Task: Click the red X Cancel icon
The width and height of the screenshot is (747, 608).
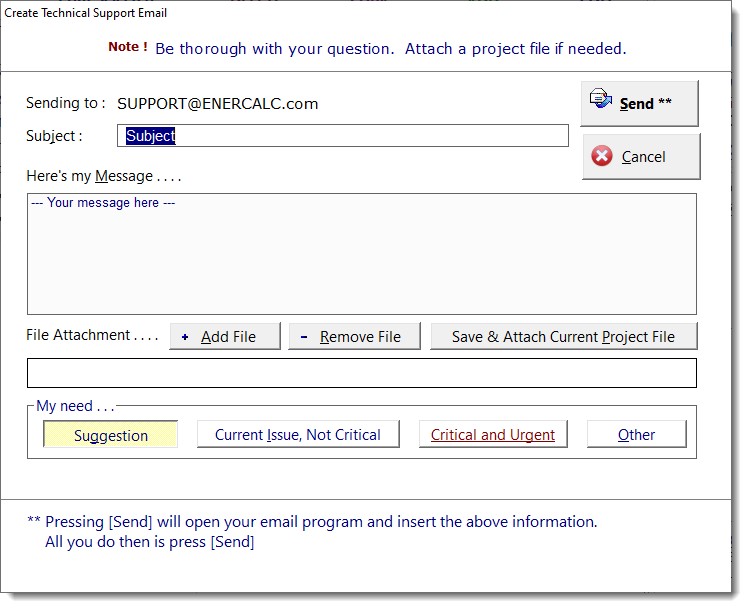Action: pos(602,157)
